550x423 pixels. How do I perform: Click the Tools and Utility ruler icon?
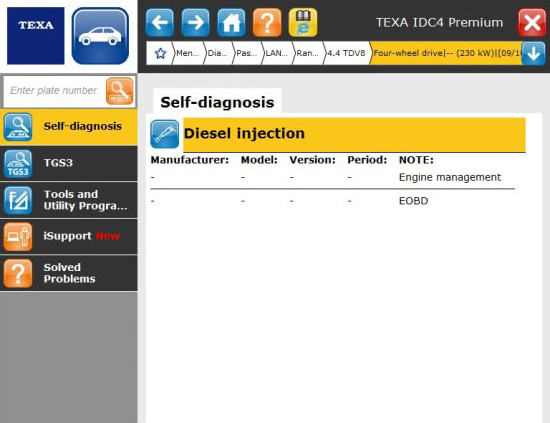(x=18, y=200)
